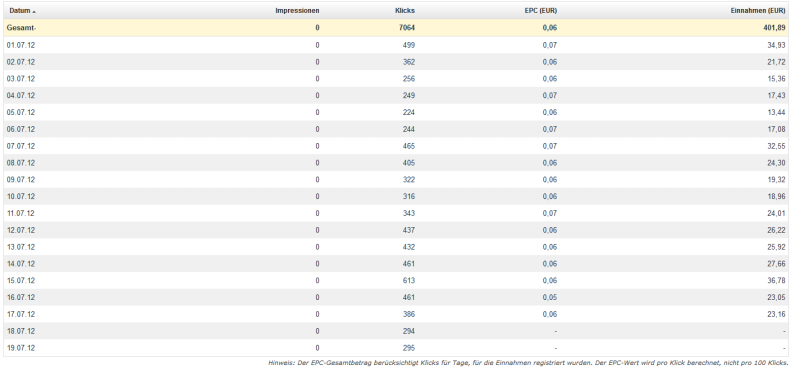Sort by Klicks column header
Screen dimensions: 800x374
[405, 11]
